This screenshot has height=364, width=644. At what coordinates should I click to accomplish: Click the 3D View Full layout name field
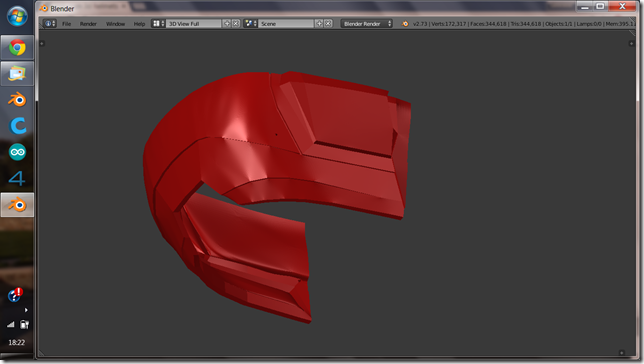pyautogui.click(x=193, y=23)
